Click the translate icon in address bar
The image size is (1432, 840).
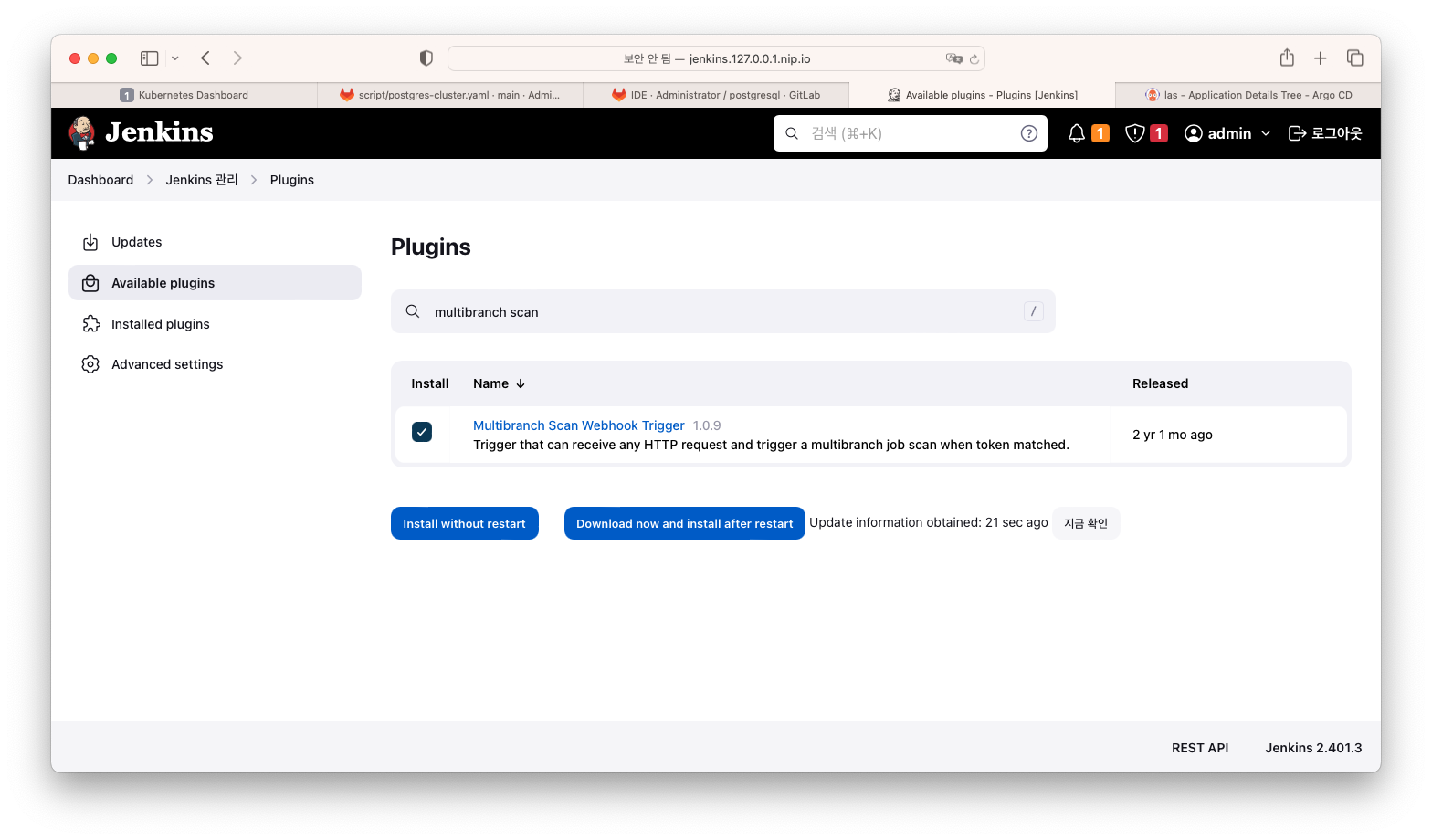954,58
